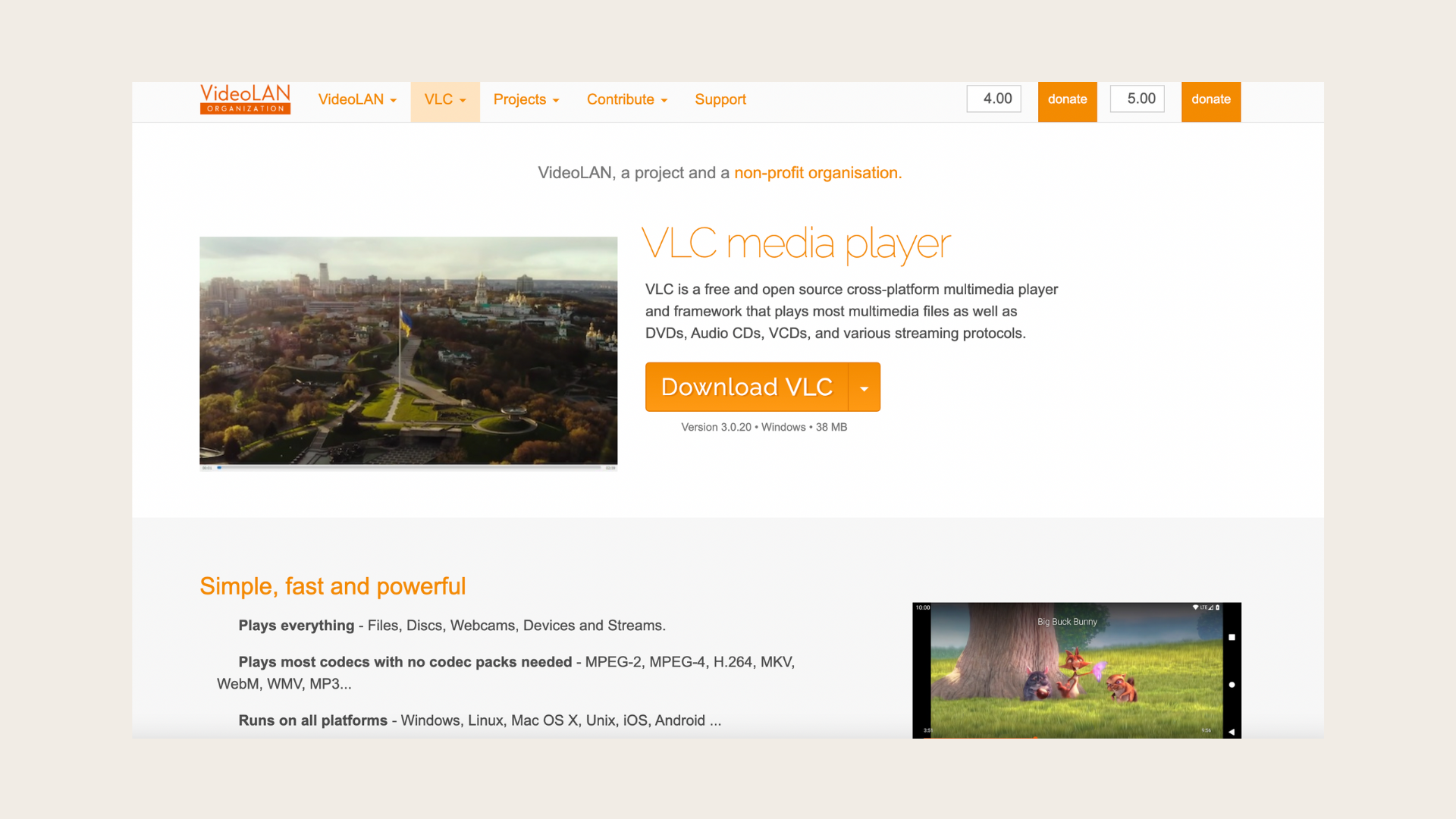Click the 4.00 donation amount field
Screen dimensions: 1456x819
click(993, 99)
